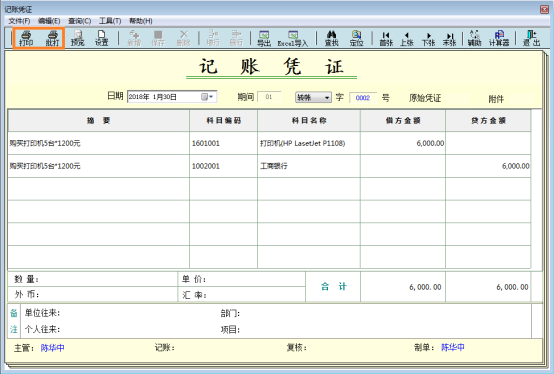Click the voucher number field 0002
Image resolution: width=554 pixels, height=374 pixels.
point(363,98)
